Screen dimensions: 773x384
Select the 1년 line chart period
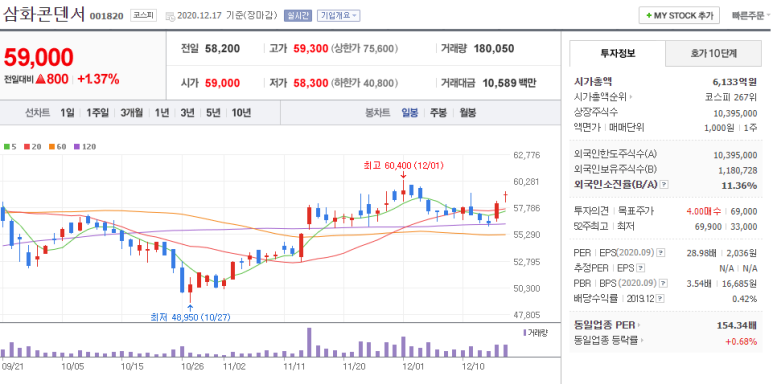162,113
